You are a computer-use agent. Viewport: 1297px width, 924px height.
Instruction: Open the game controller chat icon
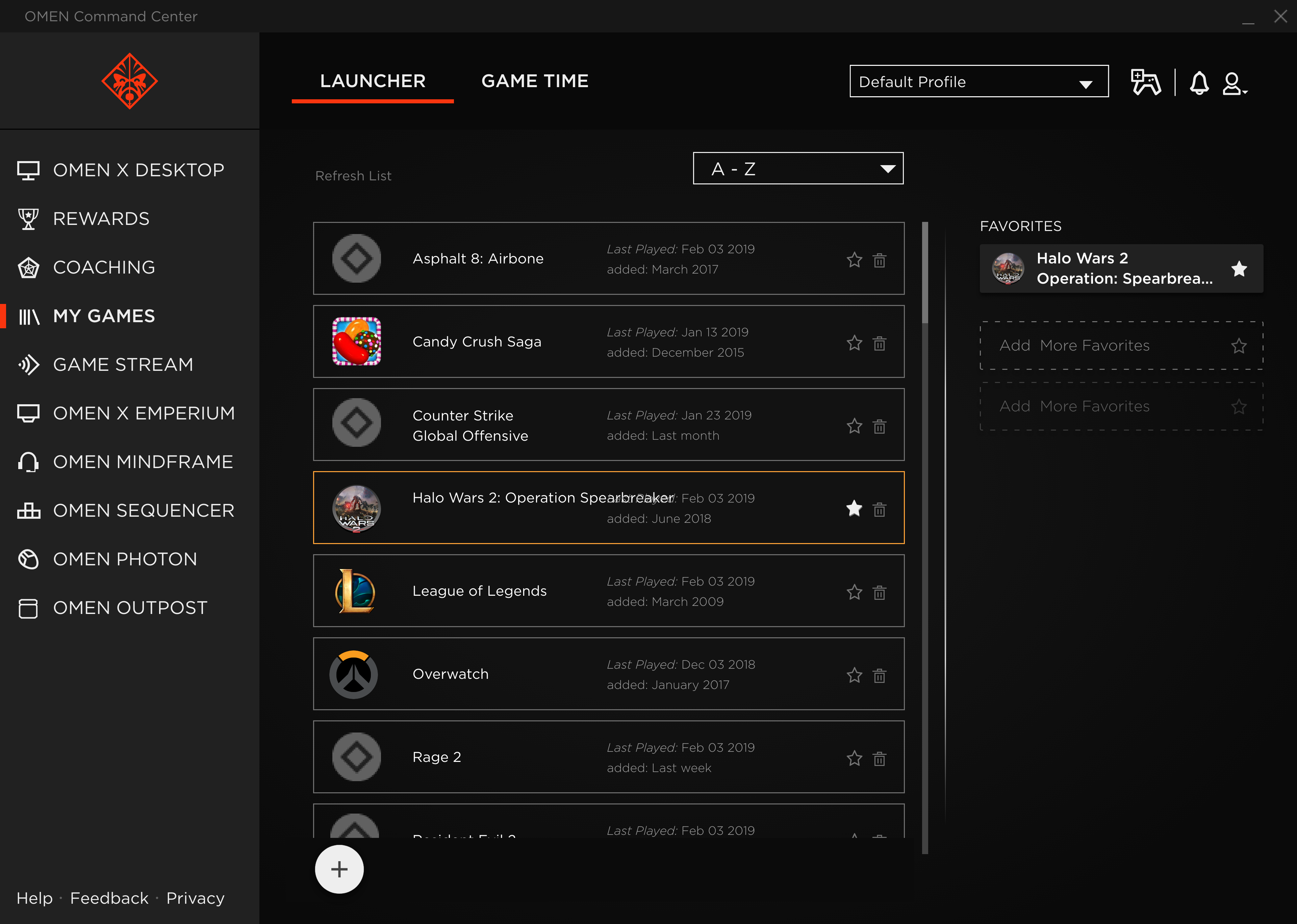[1145, 82]
